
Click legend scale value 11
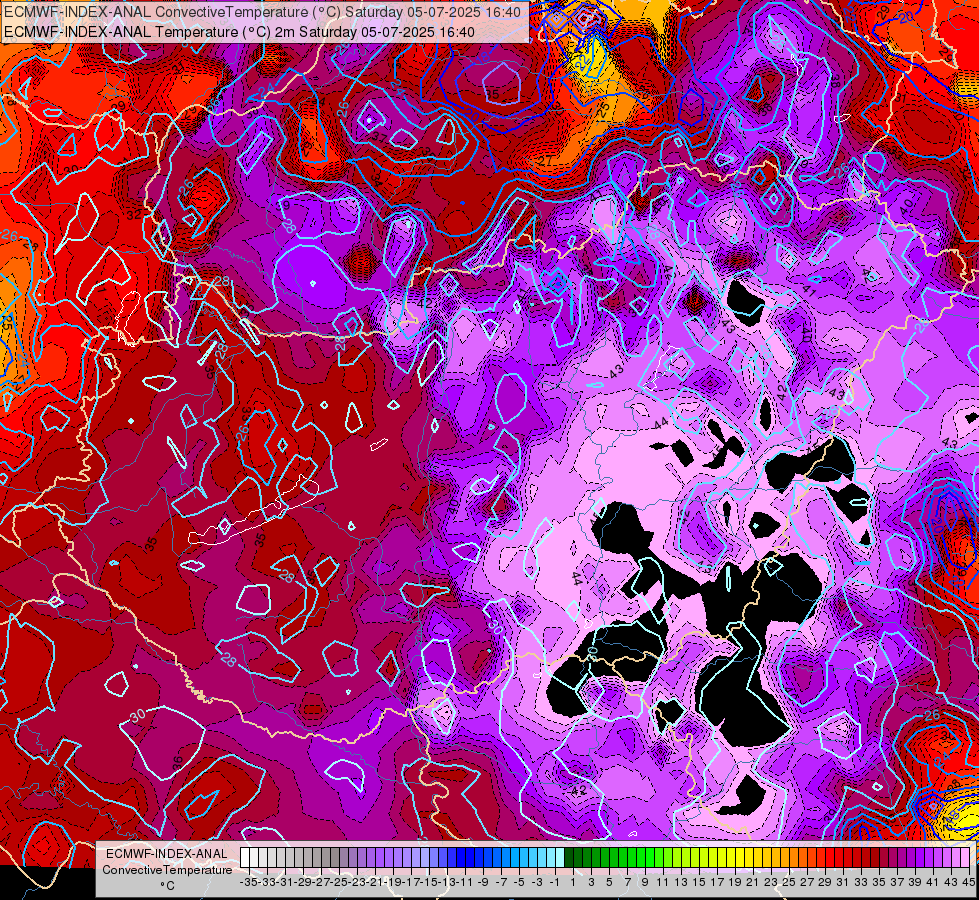click(662, 882)
